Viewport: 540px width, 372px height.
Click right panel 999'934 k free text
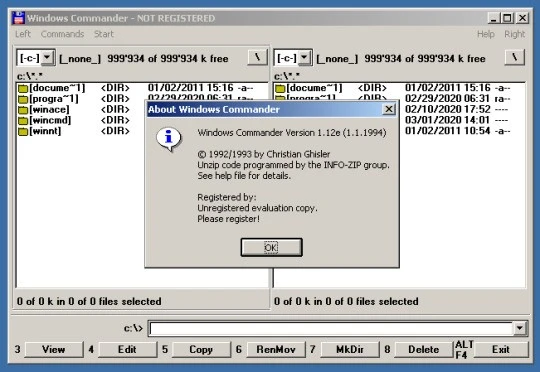click(x=425, y=59)
